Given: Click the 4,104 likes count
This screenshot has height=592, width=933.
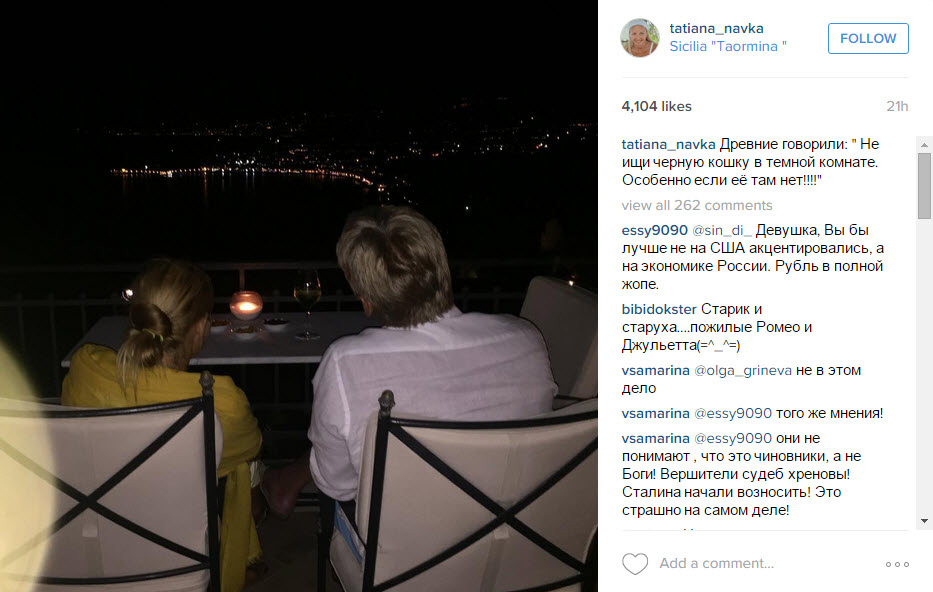Looking at the screenshot, I should point(656,107).
